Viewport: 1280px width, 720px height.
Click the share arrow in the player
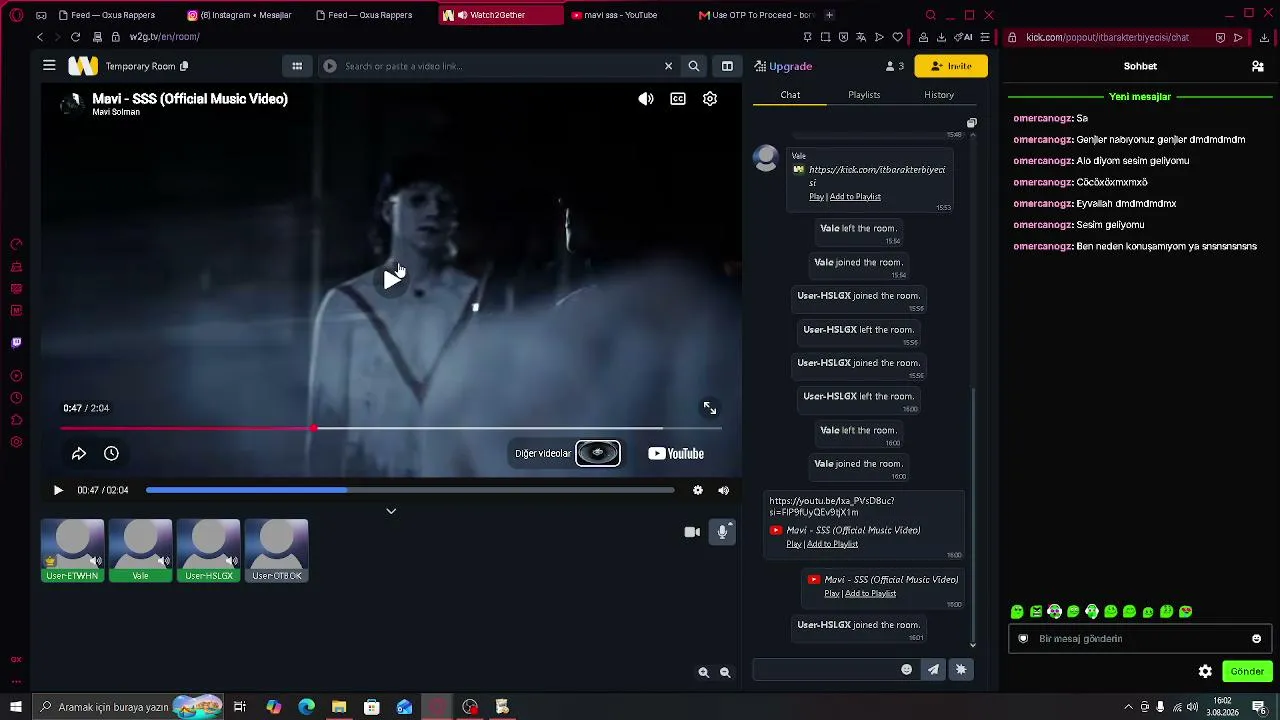pos(79,454)
